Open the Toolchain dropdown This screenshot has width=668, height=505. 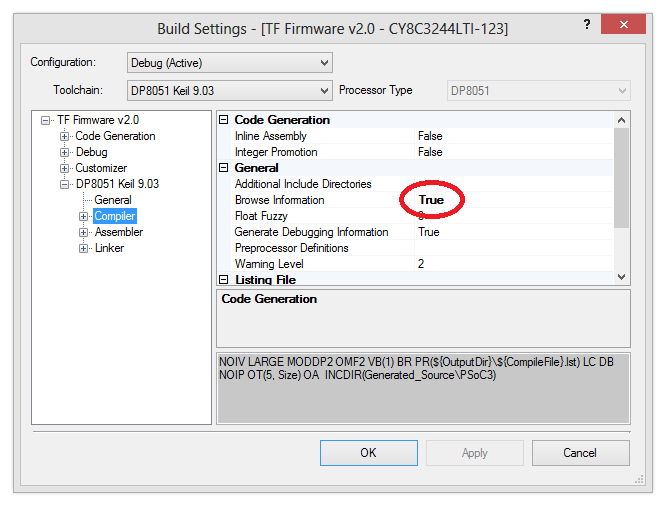pyautogui.click(x=230, y=91)
